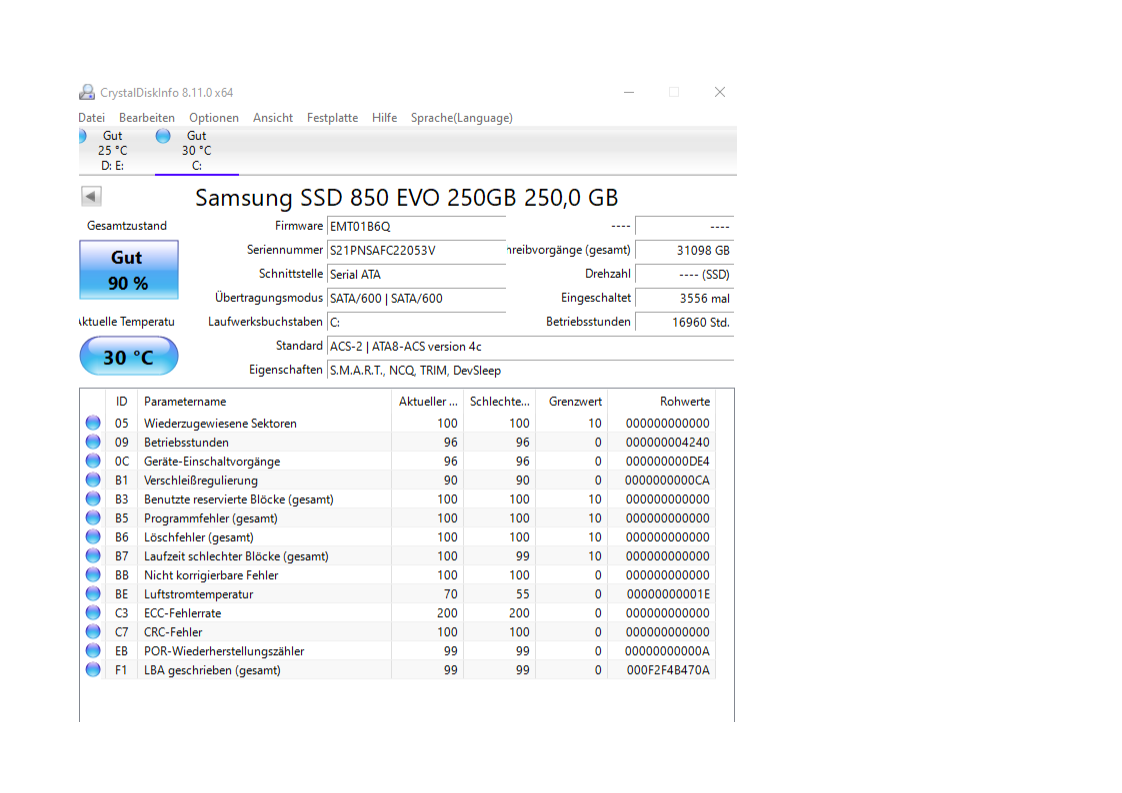Click the Eigenschaften field S.M.A.R.T., NCQ
The width and height of the screenshot is (1122, 793).
[530, 370]
